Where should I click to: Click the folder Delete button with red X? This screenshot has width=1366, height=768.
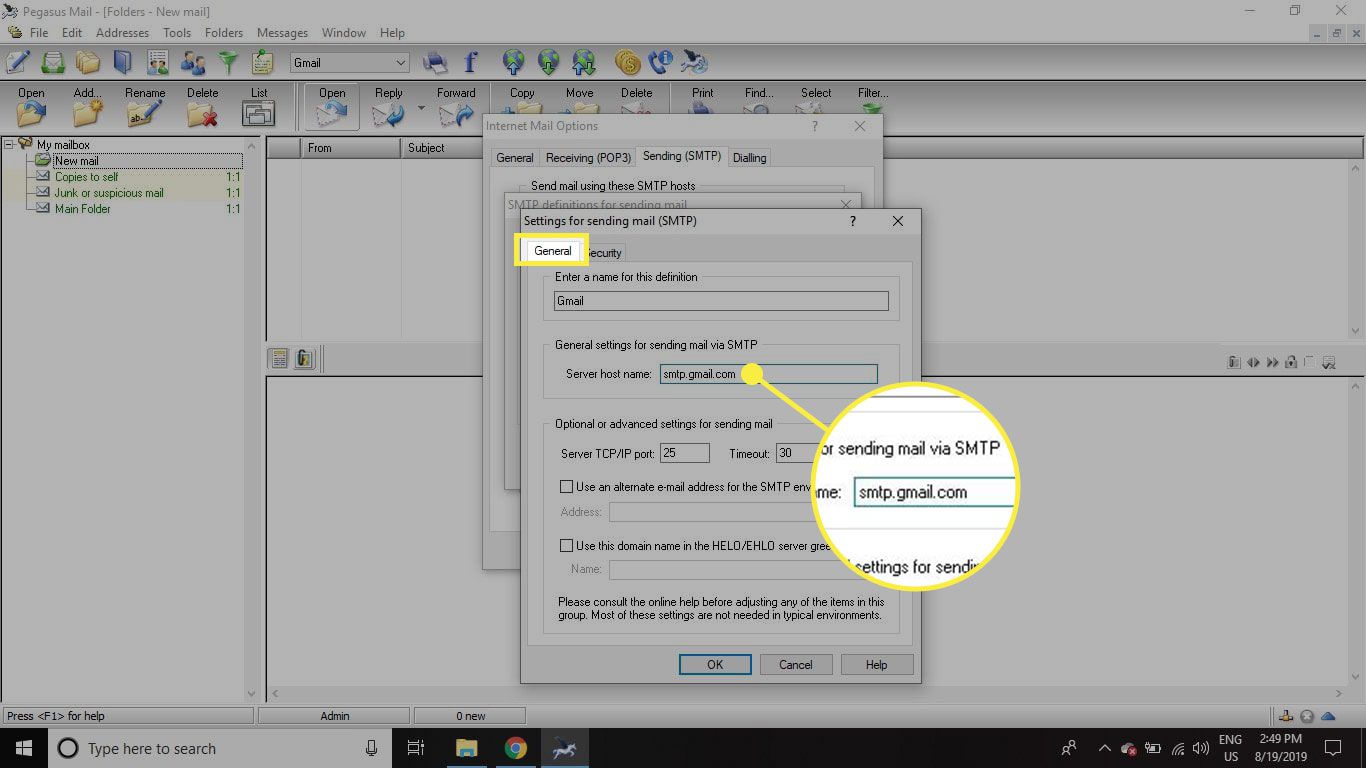202,107
